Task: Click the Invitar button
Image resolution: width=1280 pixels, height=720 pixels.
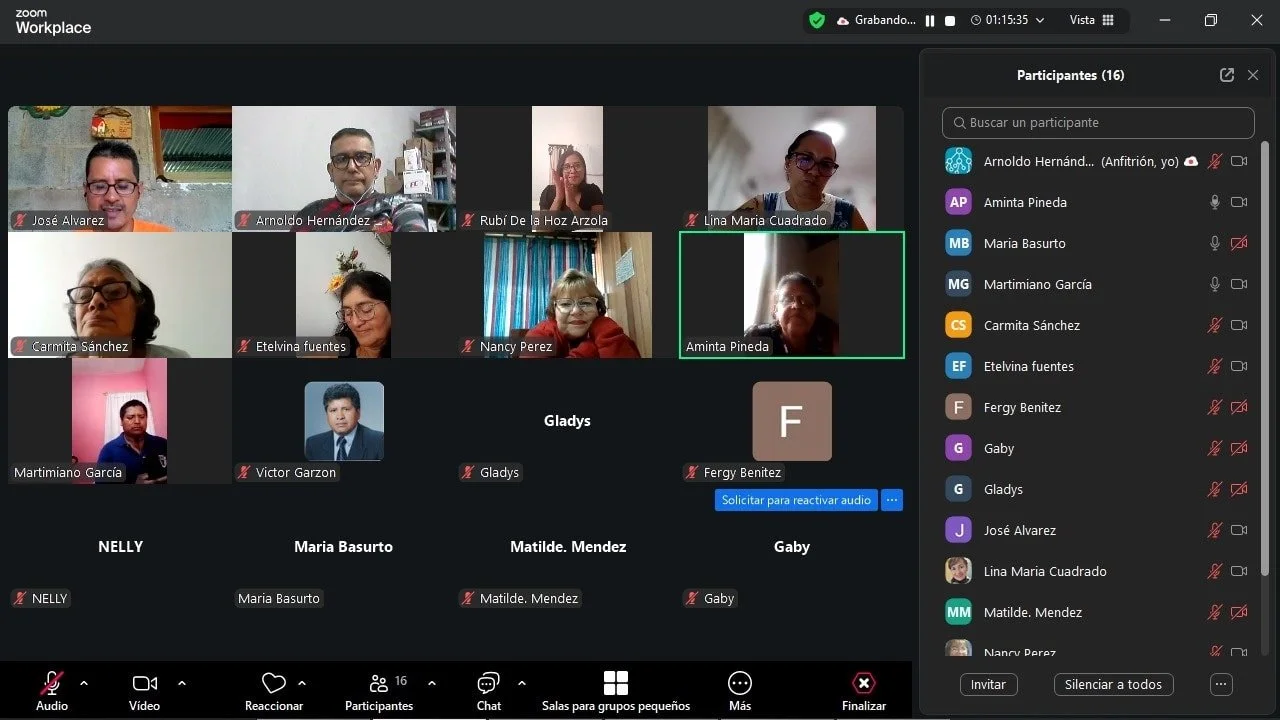Action: (x=988, y=685)
